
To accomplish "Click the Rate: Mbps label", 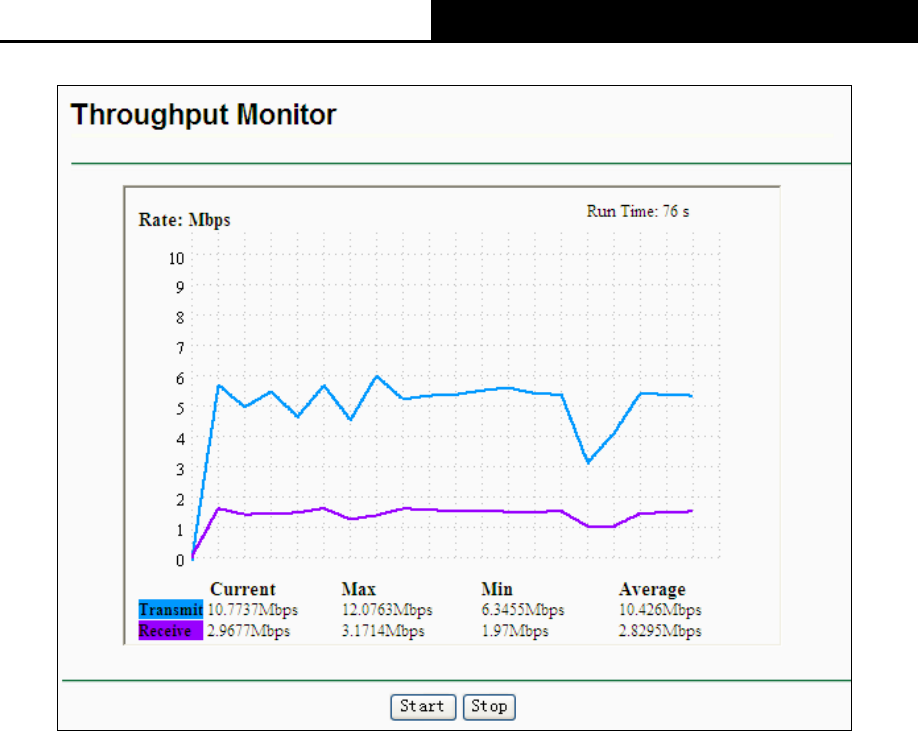I will [184, 220].
